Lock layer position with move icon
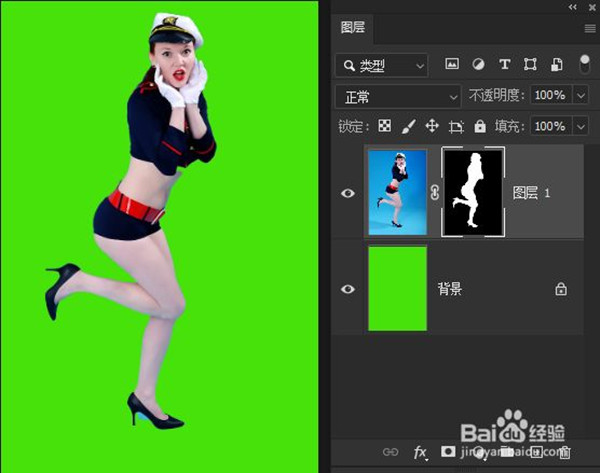The height and width of the screenshot is (473, 600). [x=432, y=127]
